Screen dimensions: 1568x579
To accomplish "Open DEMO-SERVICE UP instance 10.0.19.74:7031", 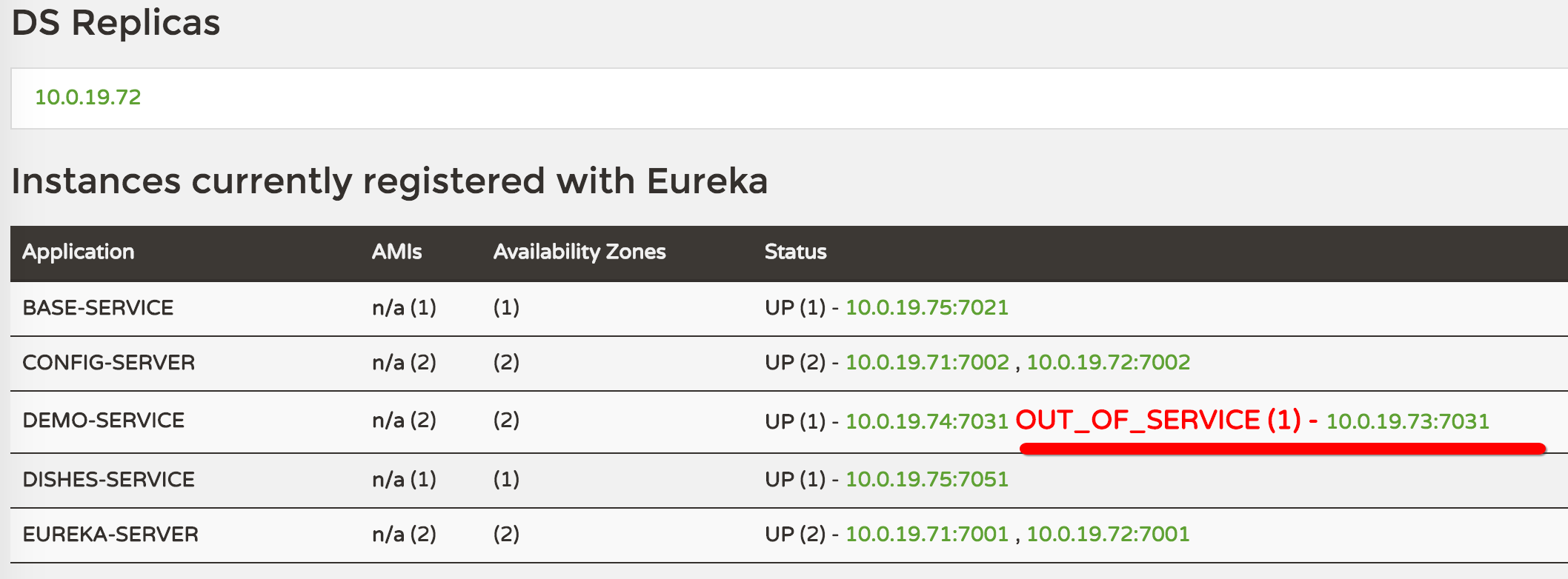I will point(927,421).
